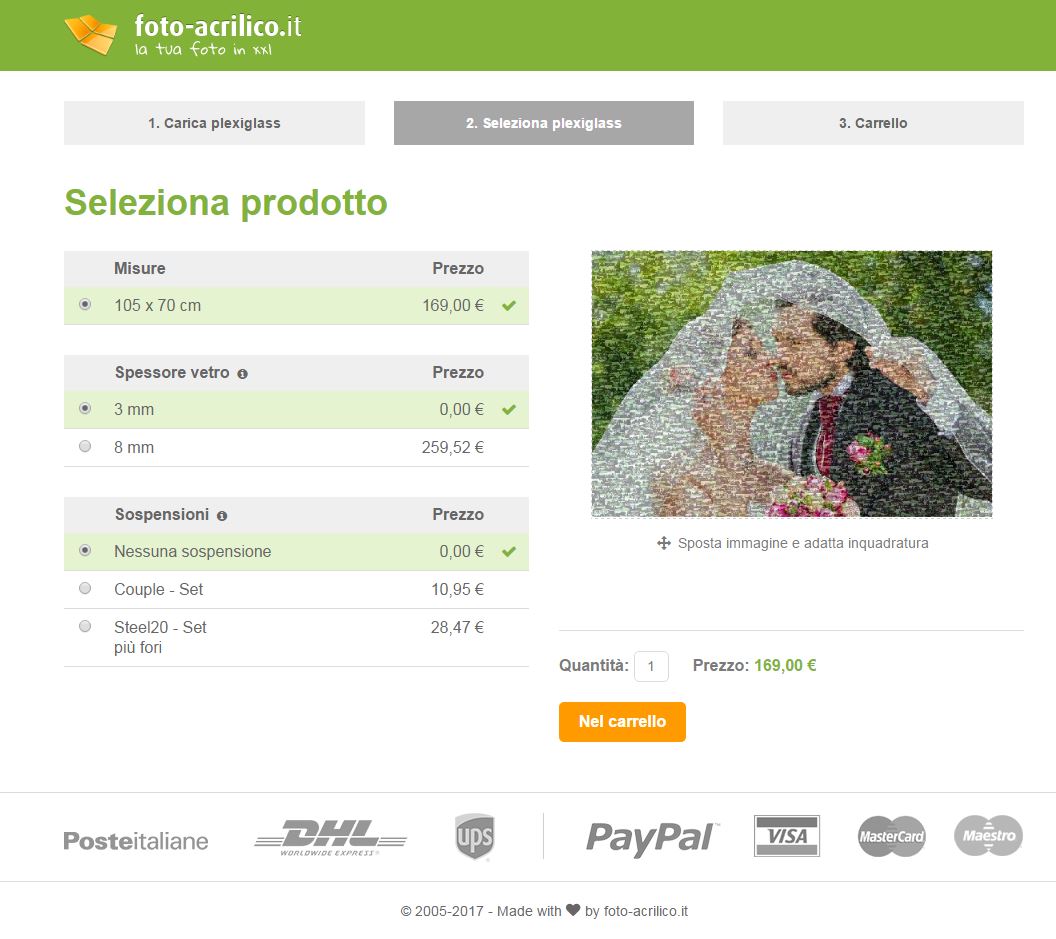Select the 105 x 70 cm size radio

coord(85,304)
